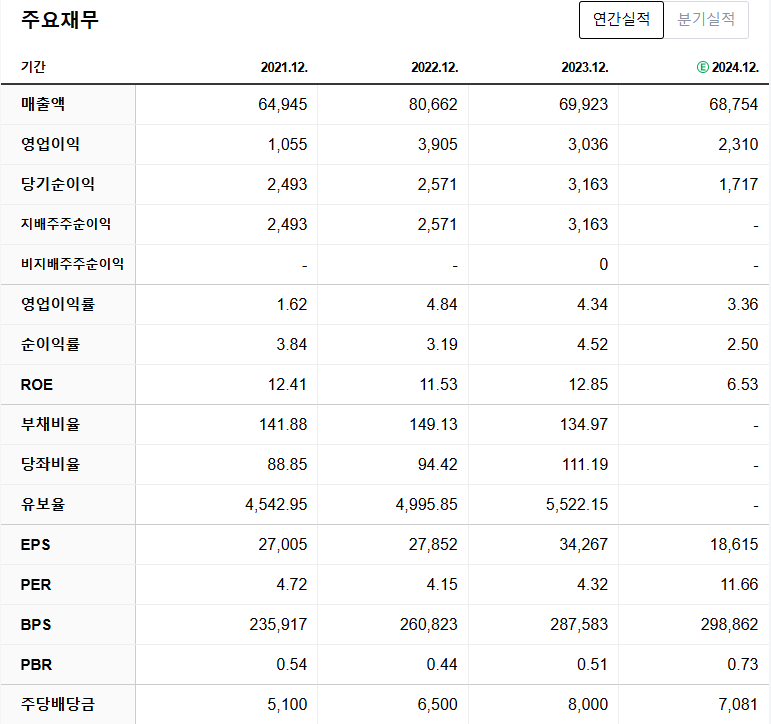Select 당기순이익 estimate 1,717
Screen dimensions: 771x724
point(739,184)
